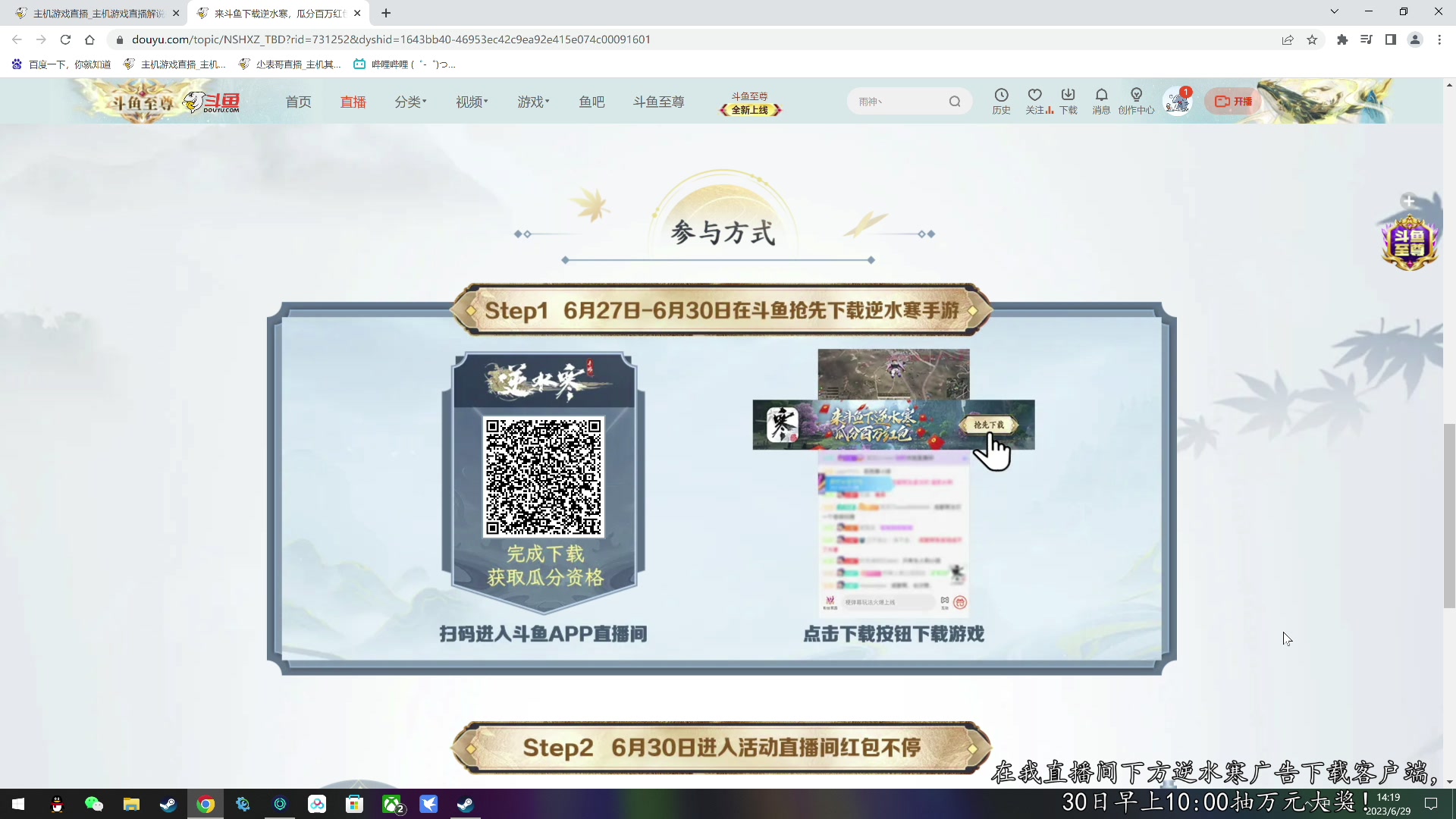The height and width of the screenshot is (819, 1456).
Task: Reload the current page
Action: pos(65,39)
